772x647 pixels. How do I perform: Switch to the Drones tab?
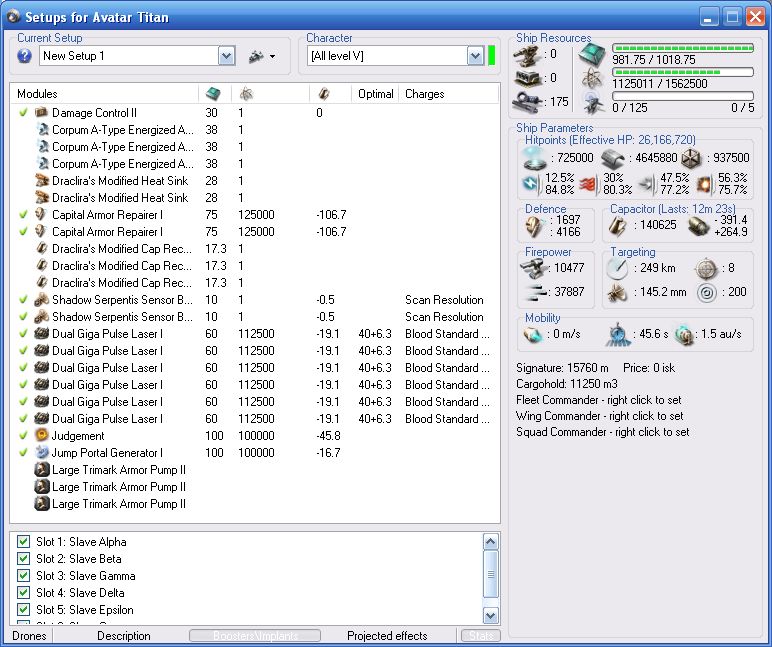pyautogui.click(x=28, y=636)
